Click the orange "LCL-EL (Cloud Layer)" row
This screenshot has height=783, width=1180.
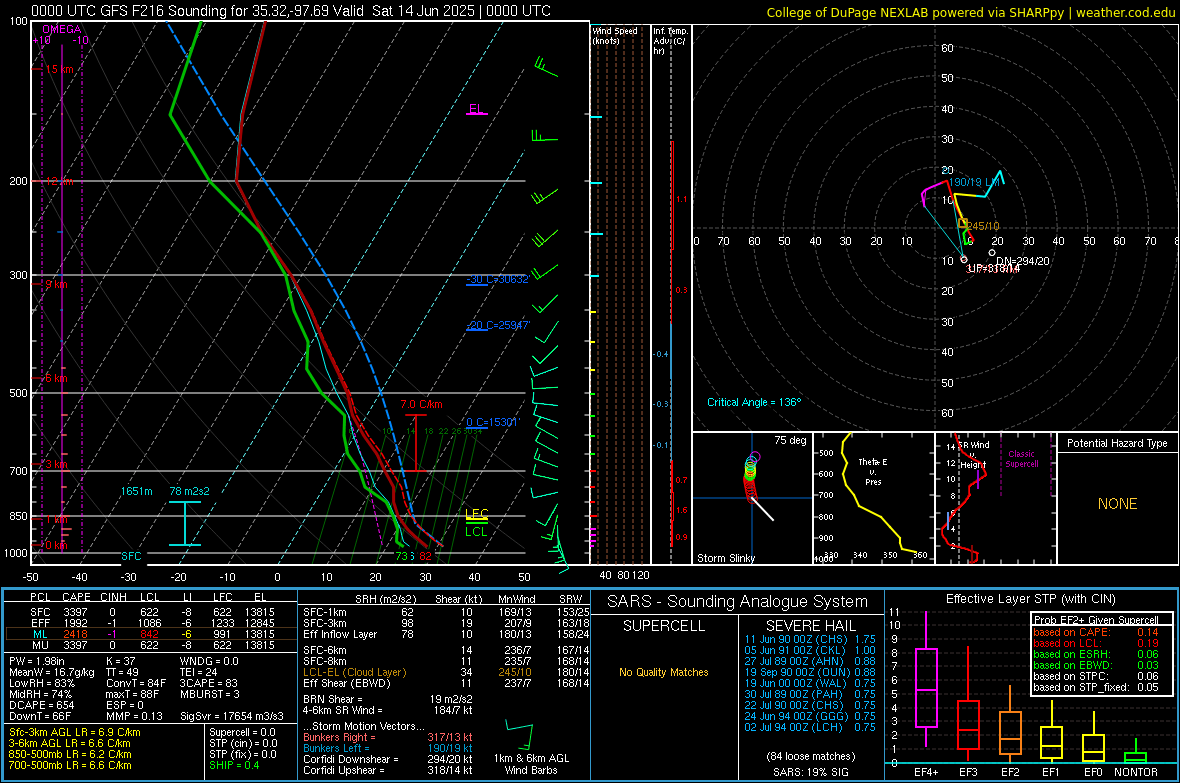[445, 672]
